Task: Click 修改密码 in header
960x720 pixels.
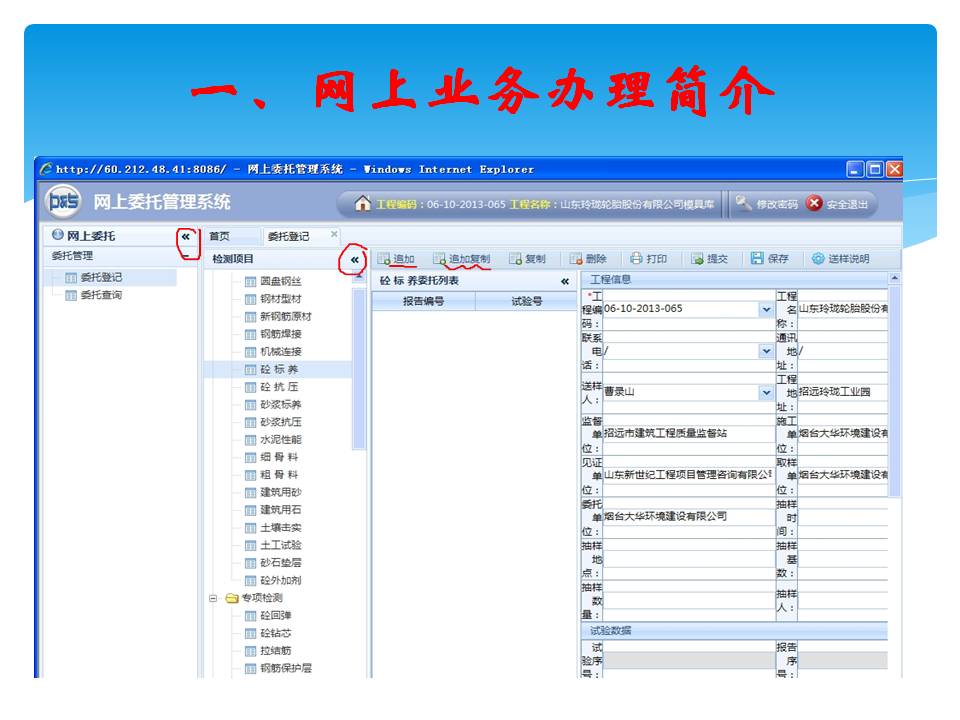Action: point(768,204)
